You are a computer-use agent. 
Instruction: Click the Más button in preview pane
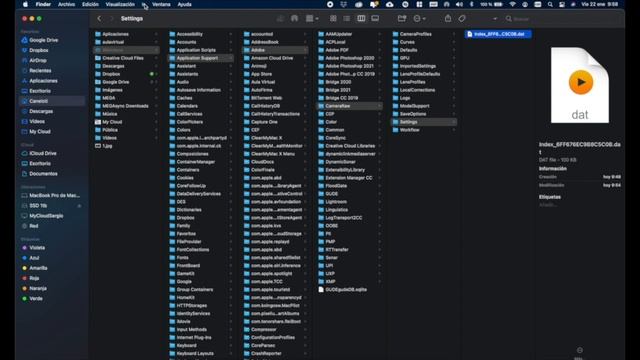[x=579, y=353]
